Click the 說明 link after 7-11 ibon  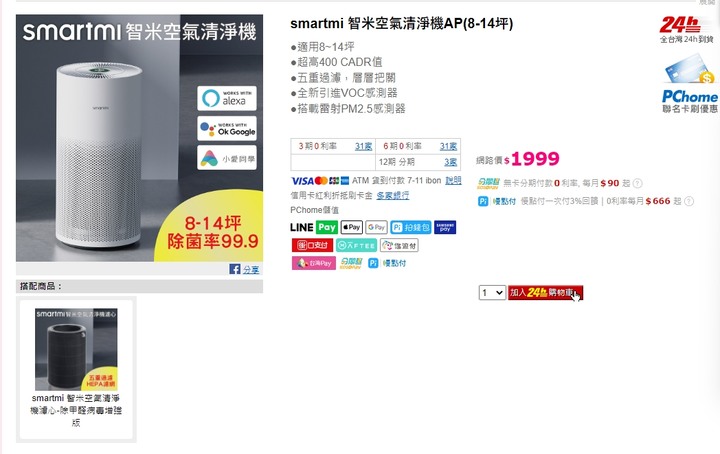(x=453, y=180)
